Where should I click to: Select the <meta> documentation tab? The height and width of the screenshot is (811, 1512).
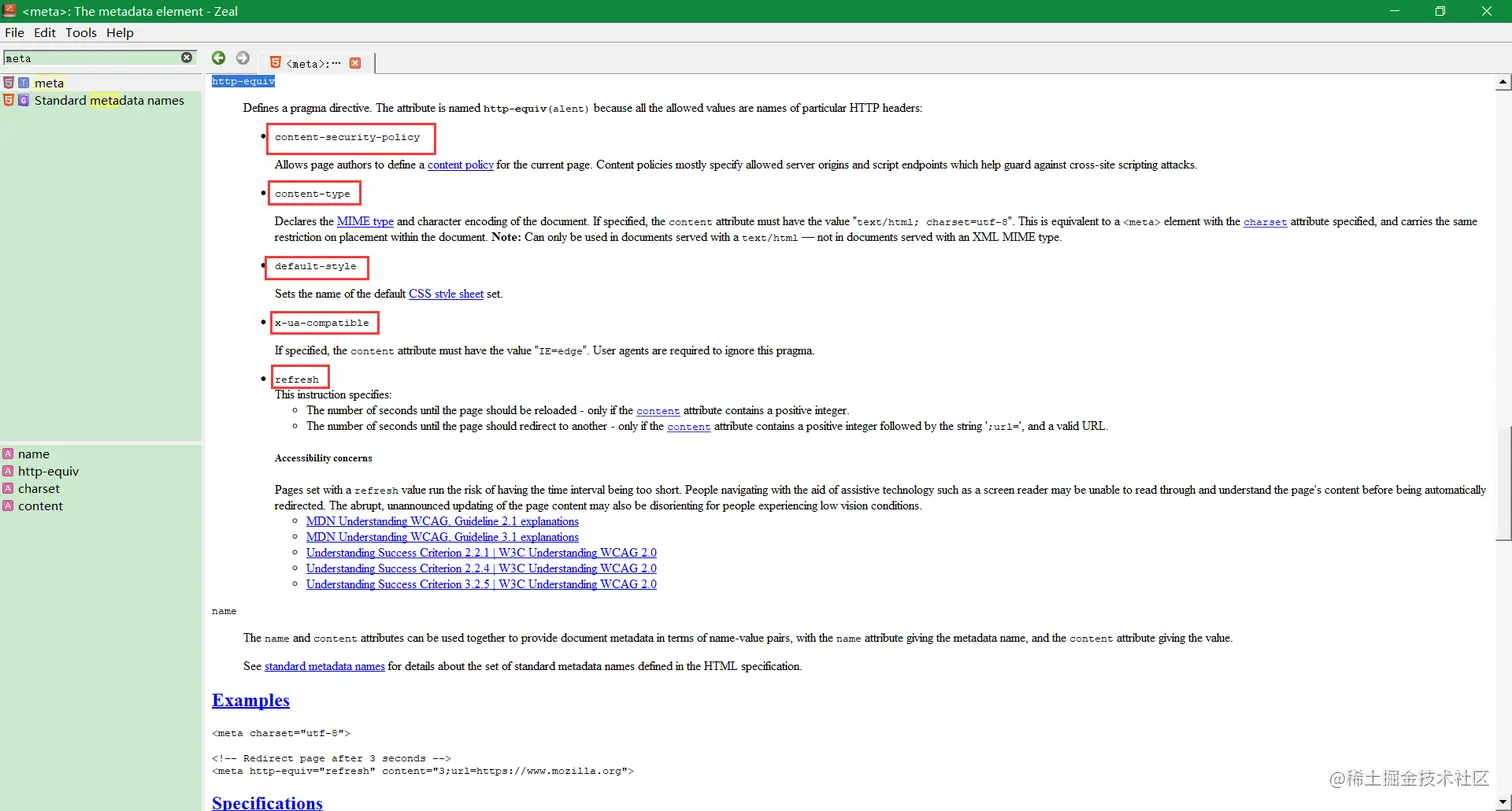point(315,63)
